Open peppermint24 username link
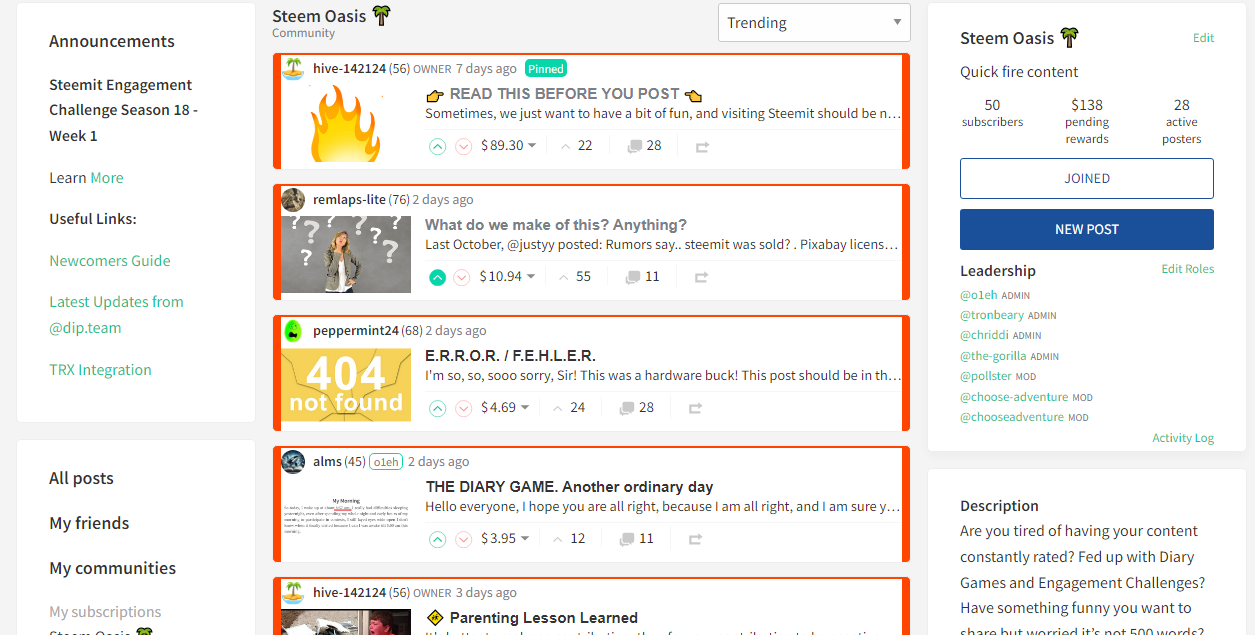Viewport: 1255px width, 635px height. pyautogui.click(x=356, y=330)
